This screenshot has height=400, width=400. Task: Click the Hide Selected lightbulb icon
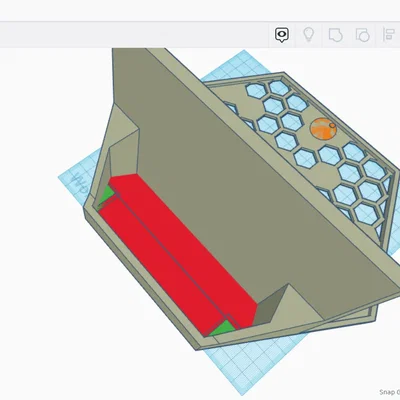tap(309, 34)
